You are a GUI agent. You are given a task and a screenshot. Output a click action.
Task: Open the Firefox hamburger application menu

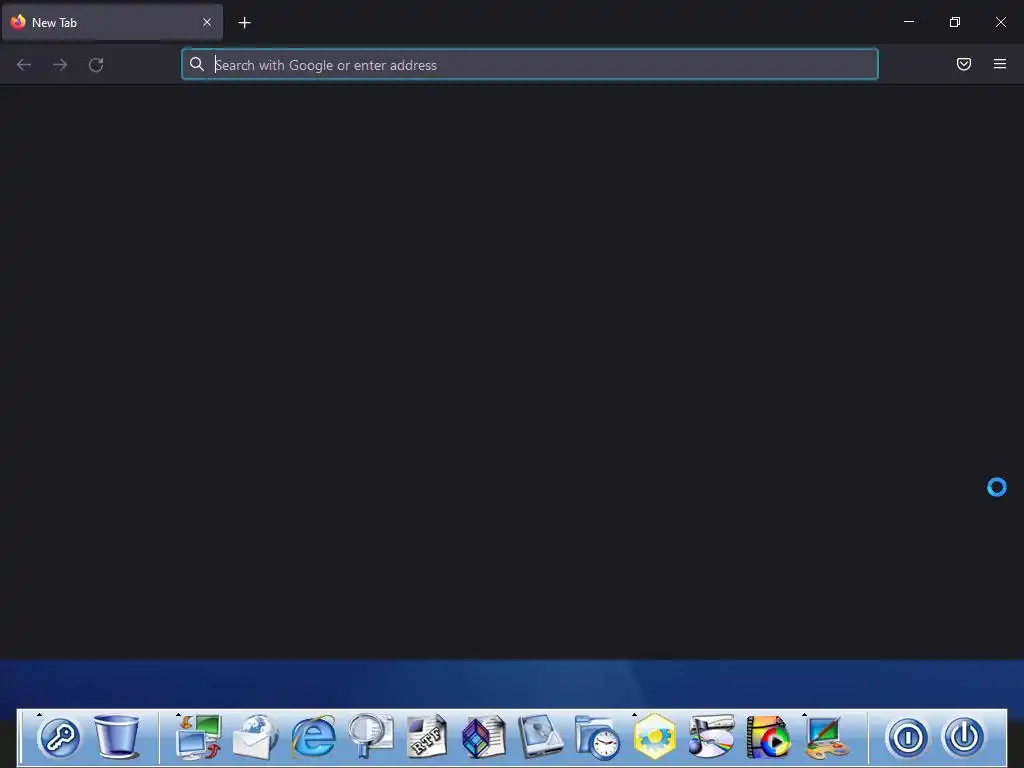1000,64
